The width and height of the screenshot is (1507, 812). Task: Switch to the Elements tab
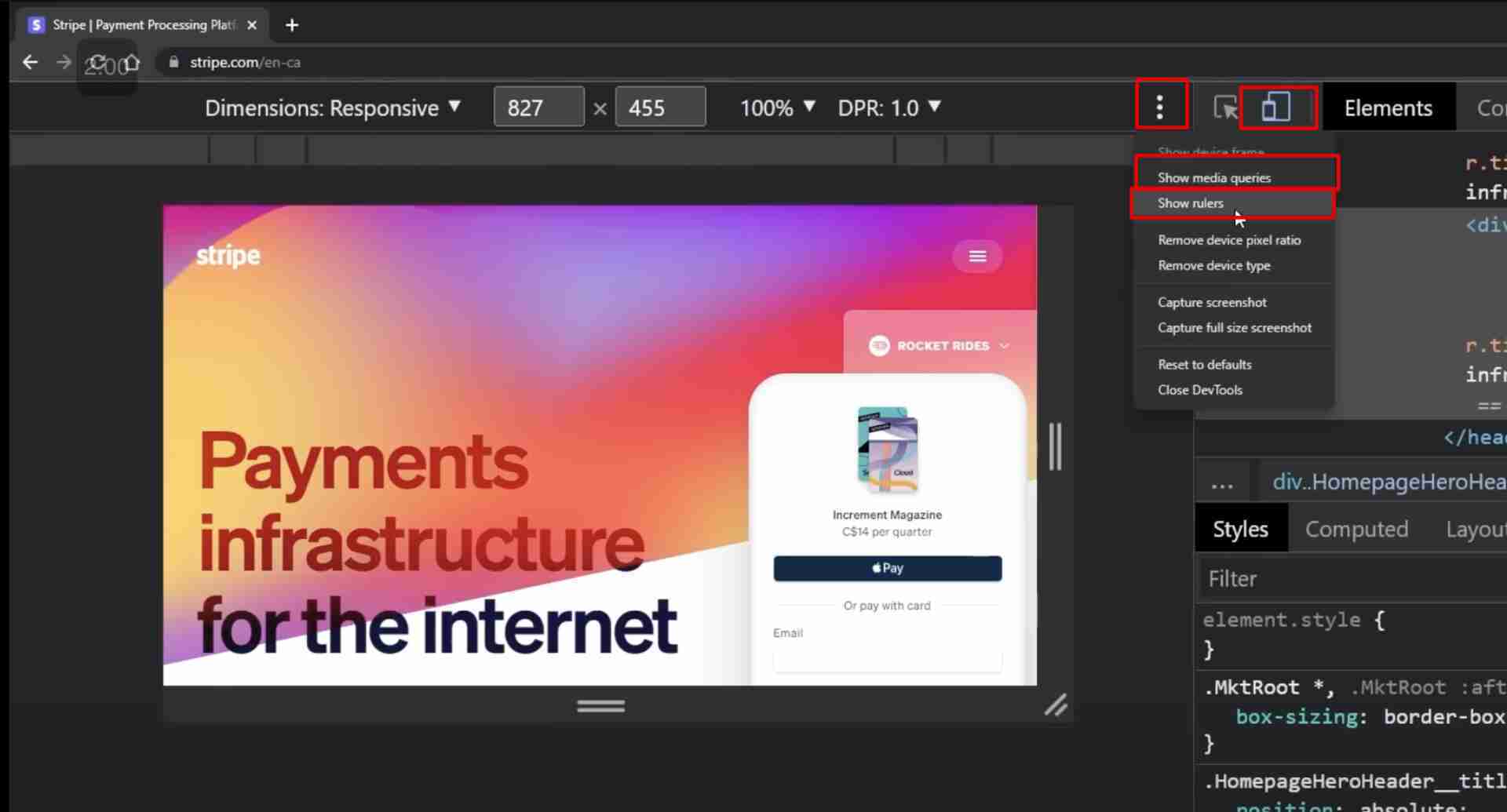click(1388, 107)
